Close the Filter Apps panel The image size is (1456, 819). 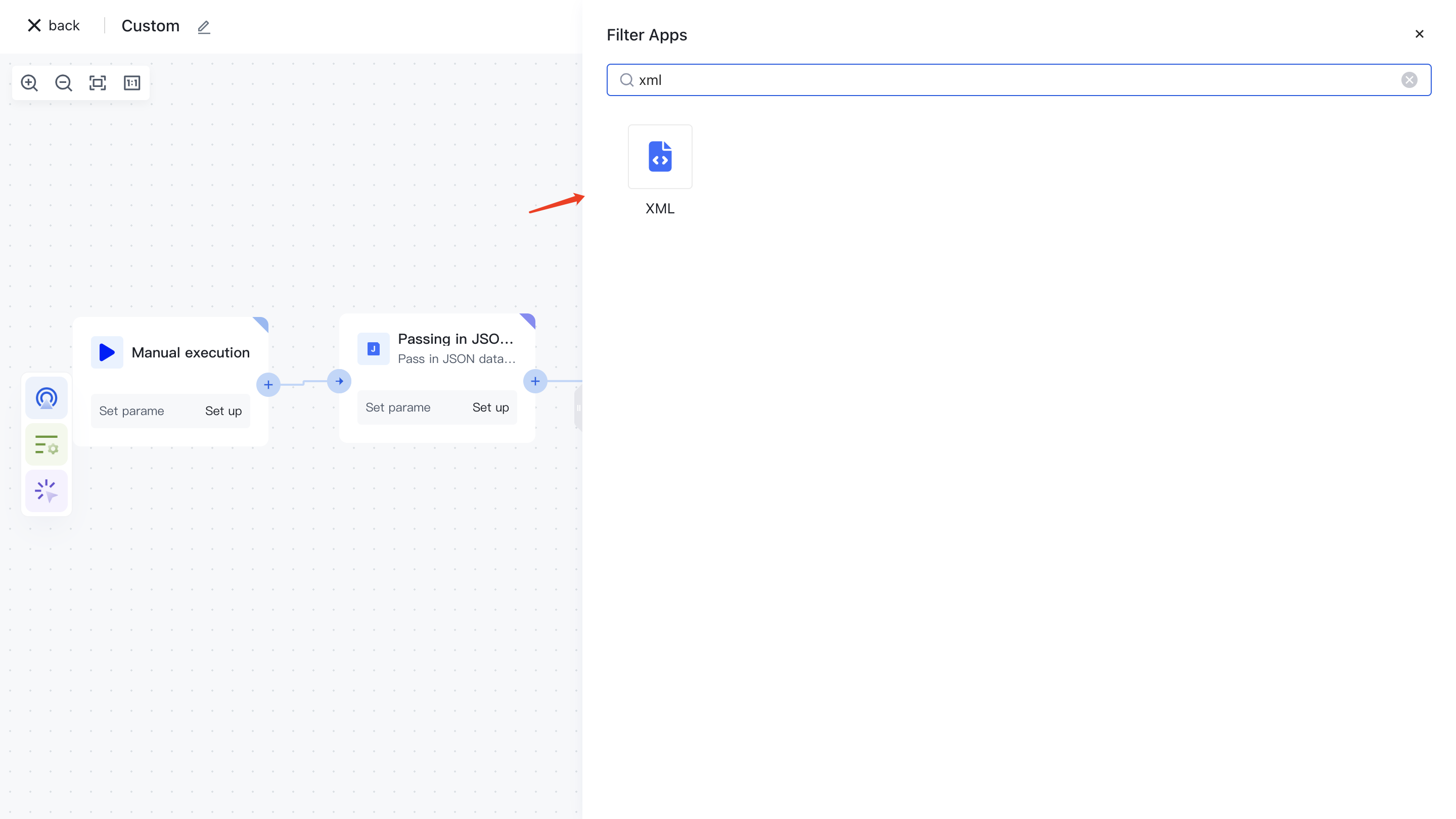(1419, 34)
